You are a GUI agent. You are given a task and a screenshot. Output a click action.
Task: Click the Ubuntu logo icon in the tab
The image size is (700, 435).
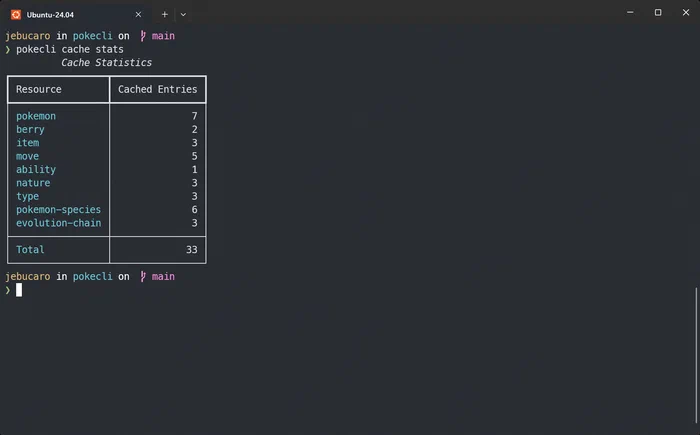click(x=16, y=15)
